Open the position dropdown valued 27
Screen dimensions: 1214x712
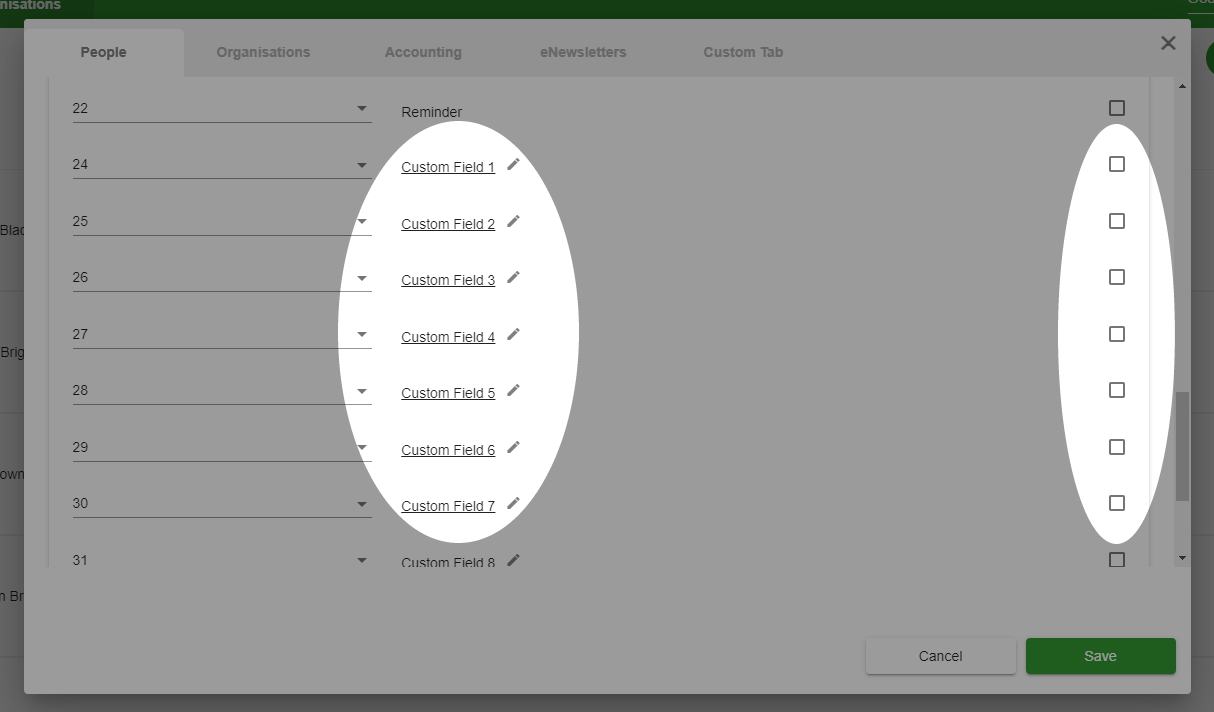point(222,334)
